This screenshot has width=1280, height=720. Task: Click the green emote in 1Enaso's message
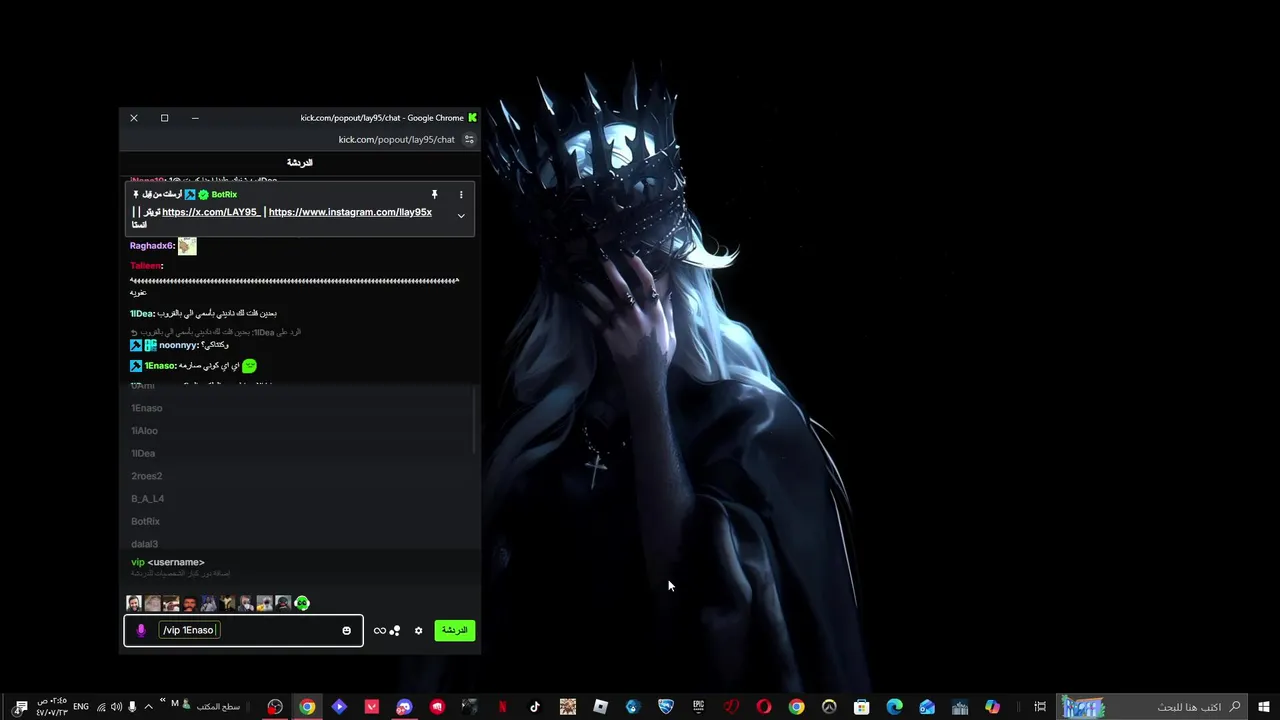(x=249, y=366)
